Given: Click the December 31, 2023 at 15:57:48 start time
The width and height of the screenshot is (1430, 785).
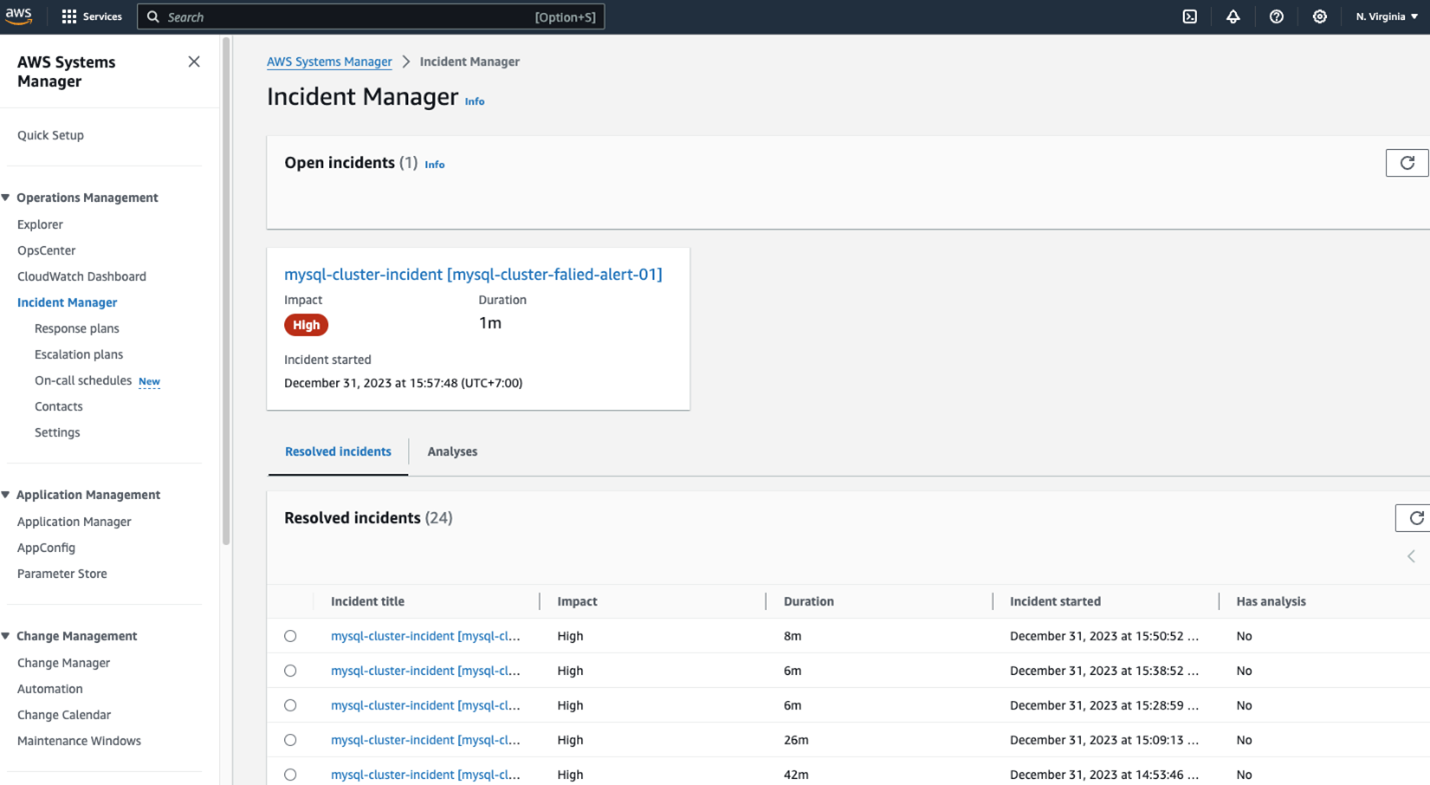Looking at the screenshot, I should [x=403, y=383].
